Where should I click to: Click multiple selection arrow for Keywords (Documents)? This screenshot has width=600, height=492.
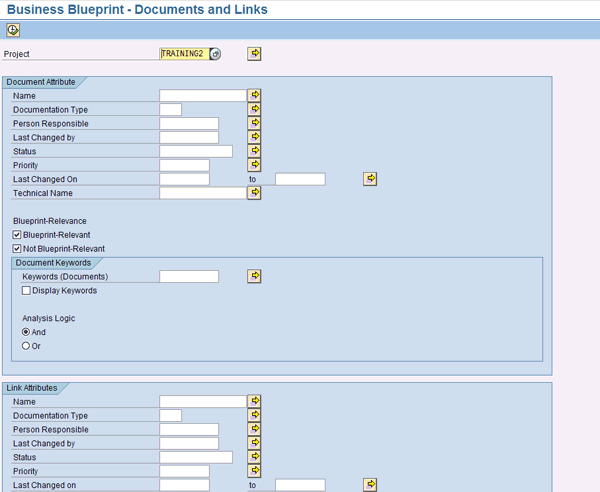(x=254, y=276)
